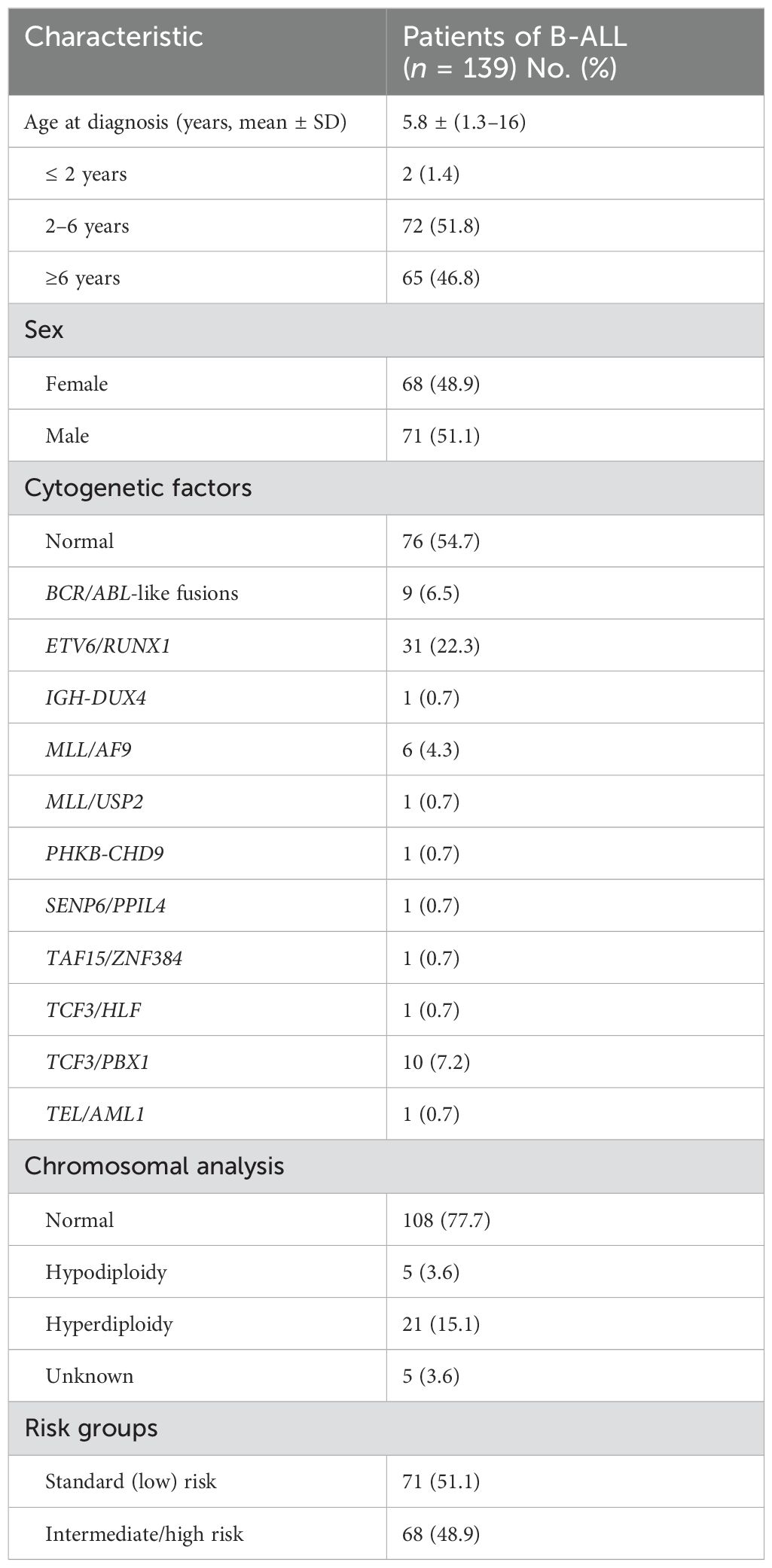Select the Cytogenetic factors section heading
Screen dimensions: 772x1568
point(139,488)
